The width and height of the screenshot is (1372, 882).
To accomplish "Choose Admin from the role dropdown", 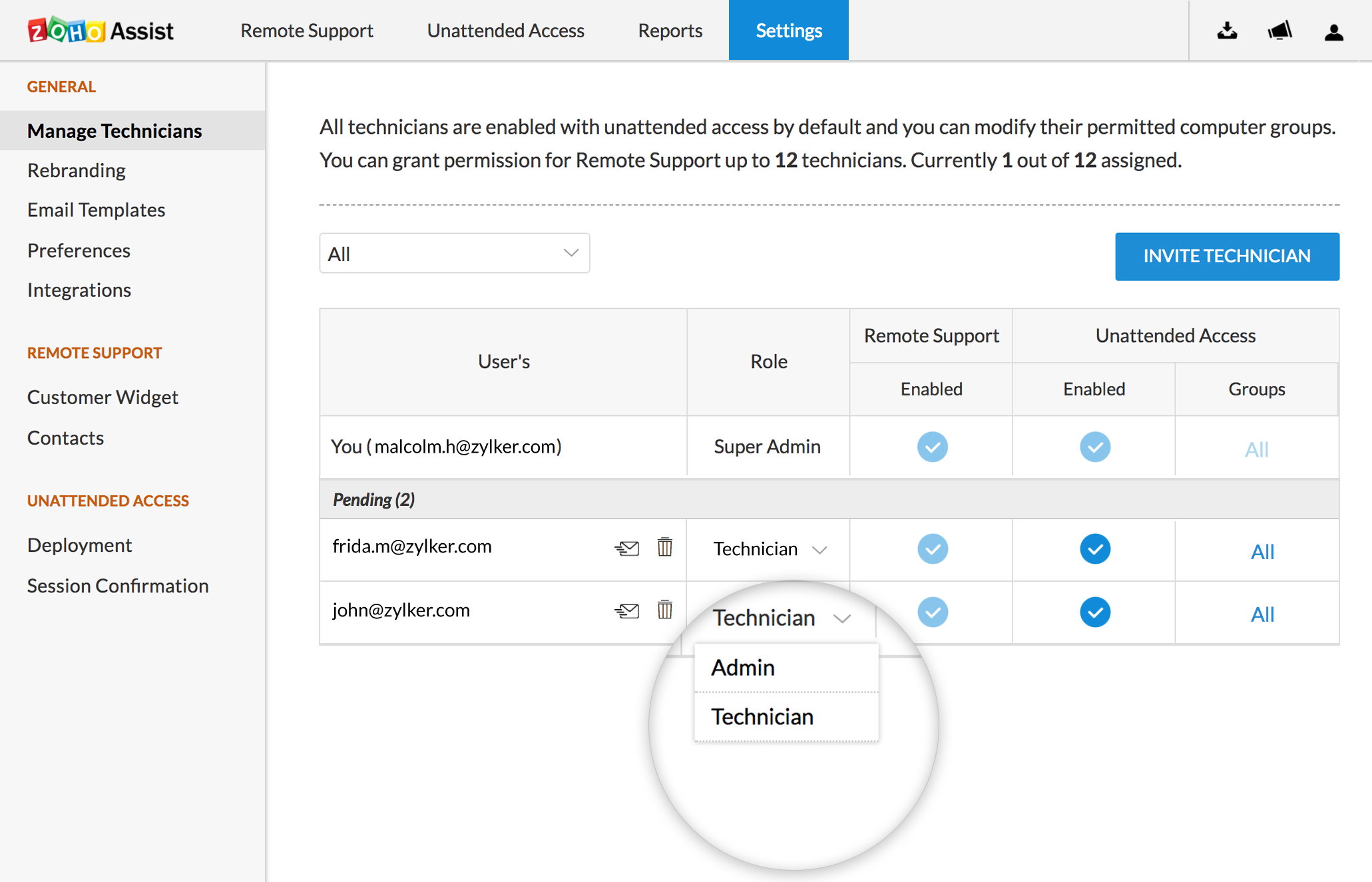I will click(x=743, y=668).
